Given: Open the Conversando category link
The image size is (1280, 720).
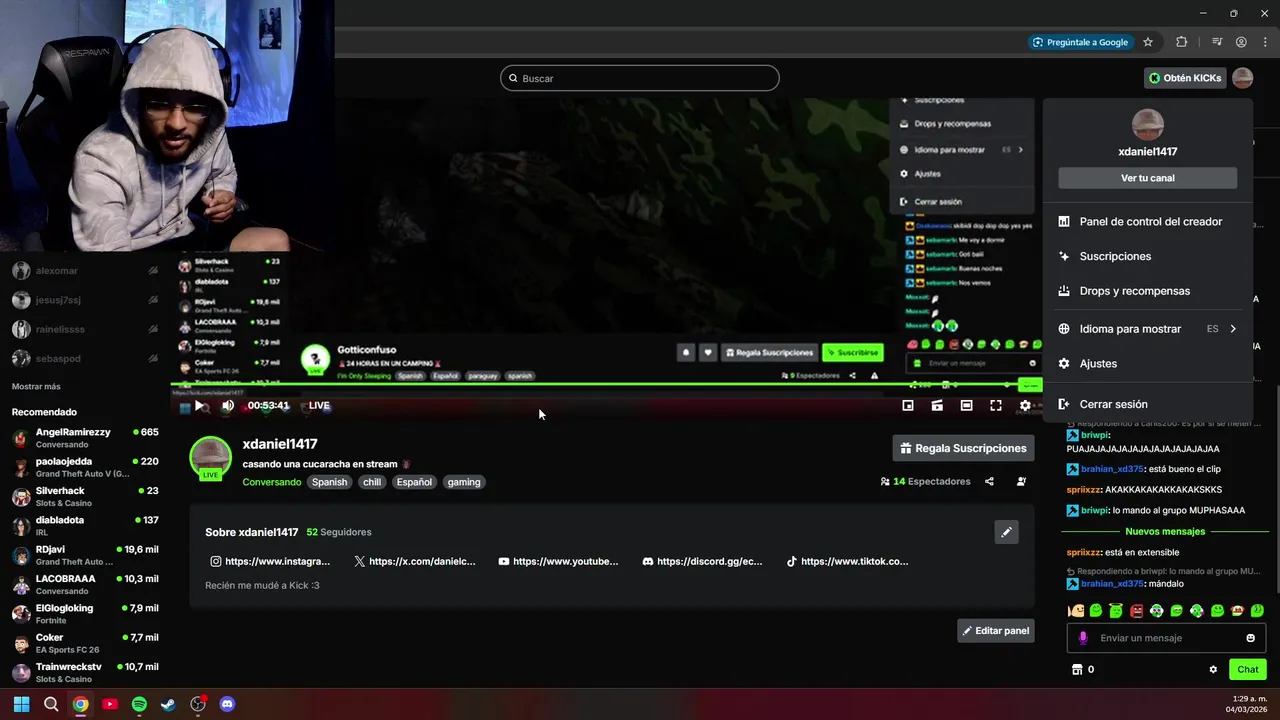Looking at the screenshot, I should coord(271,482).
